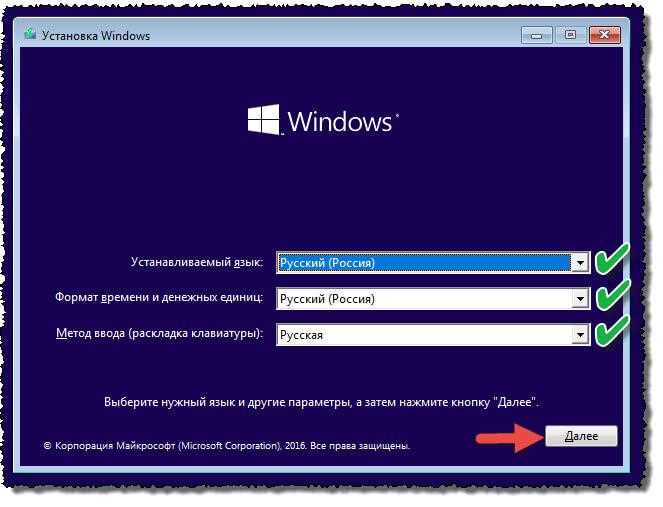Click the Устанавливаемый язык label
The width and height of the screenshot is (663, 507).
(197, 262)
